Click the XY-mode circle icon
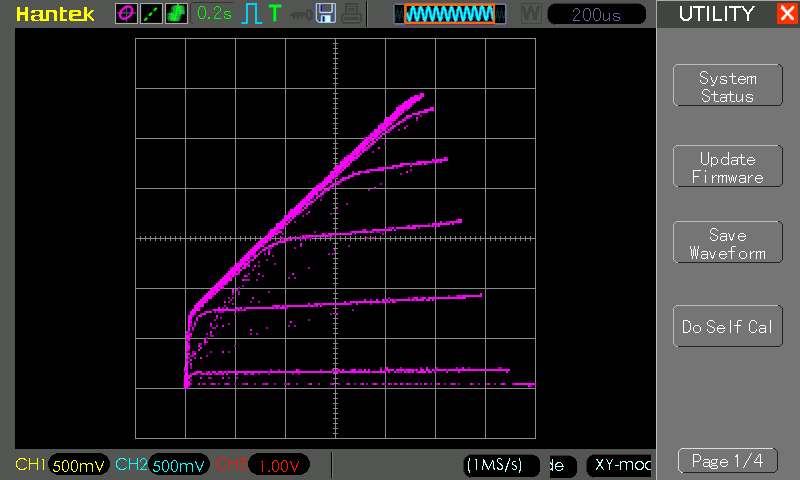The image size is (800, 480). [126, 14]
